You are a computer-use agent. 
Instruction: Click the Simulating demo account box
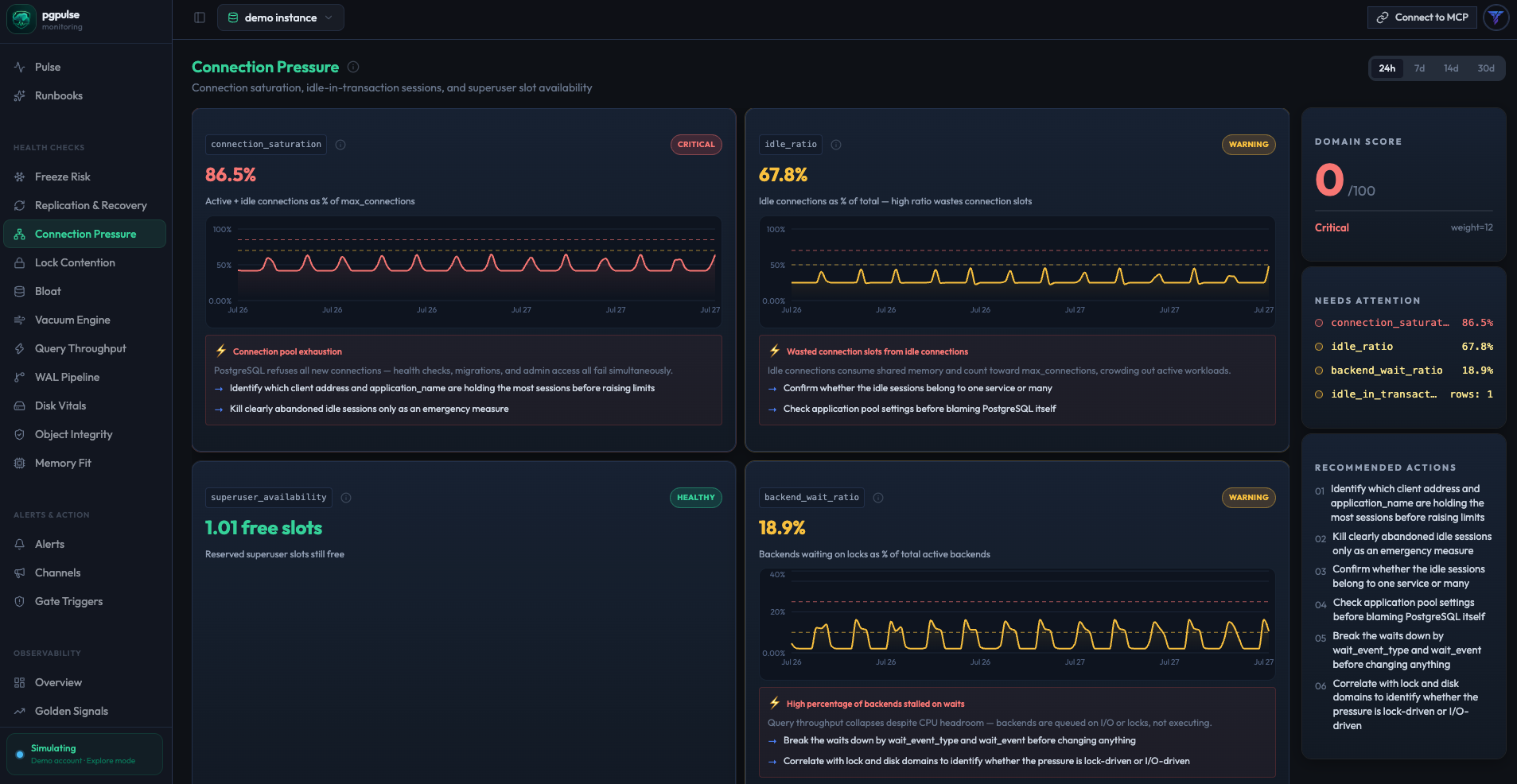point(85,754)
